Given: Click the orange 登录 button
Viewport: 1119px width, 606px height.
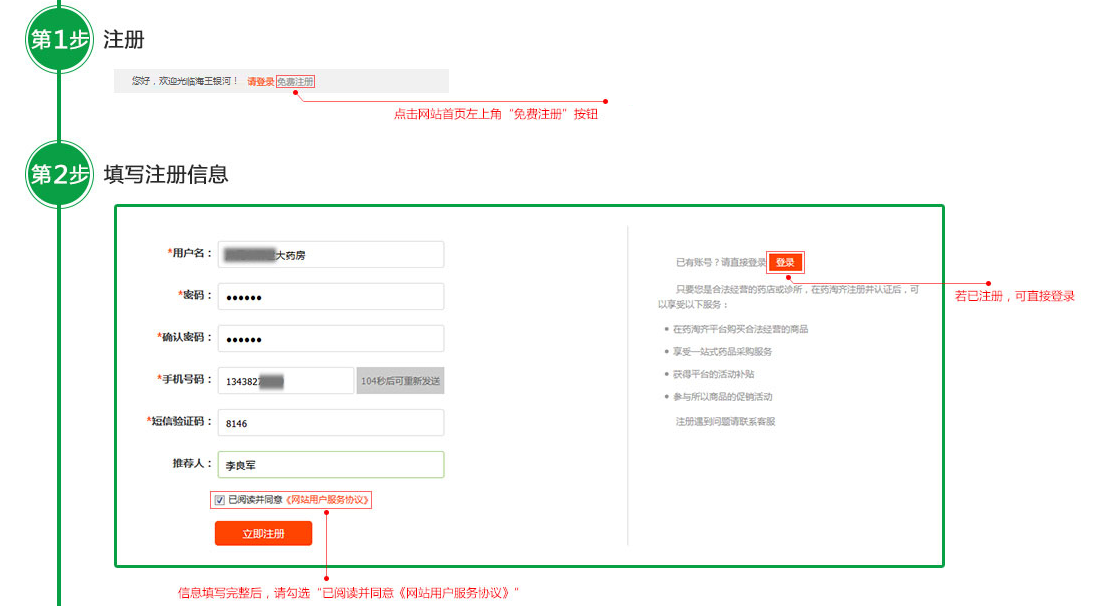Looking at the screenshot, I should point(785,262).
